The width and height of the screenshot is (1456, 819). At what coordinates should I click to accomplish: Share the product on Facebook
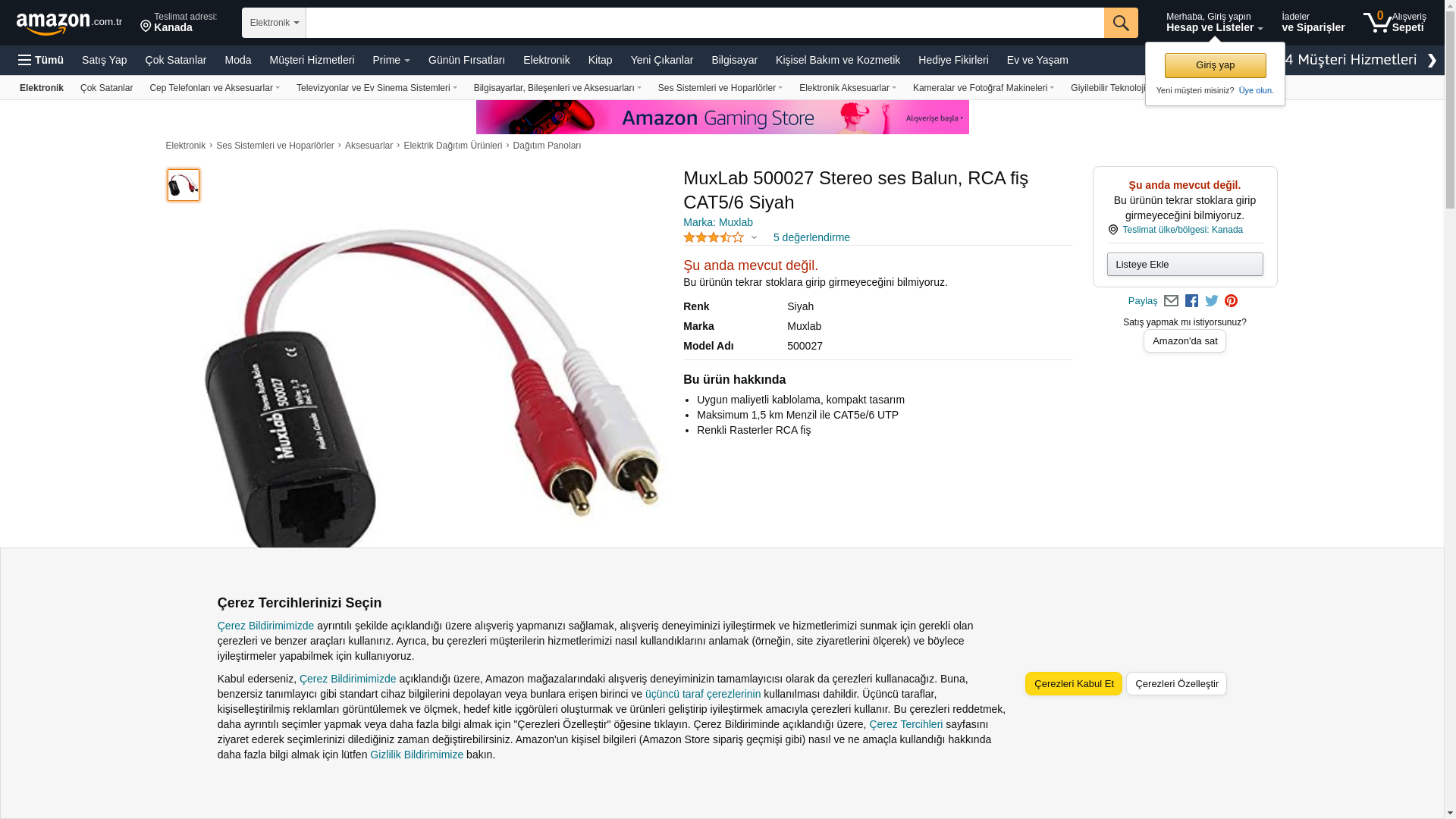pyautogui.click(x=1191, y=301)
